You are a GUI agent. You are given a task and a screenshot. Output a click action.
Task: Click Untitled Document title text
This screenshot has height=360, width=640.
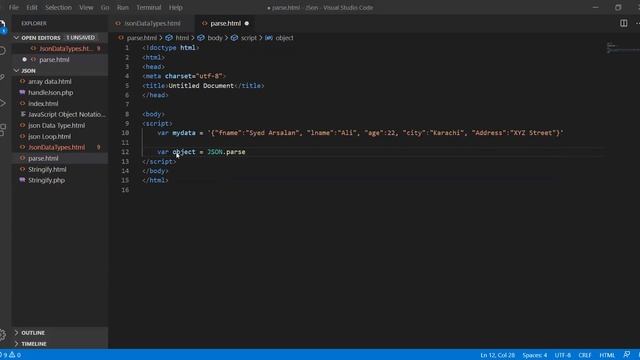201,86
